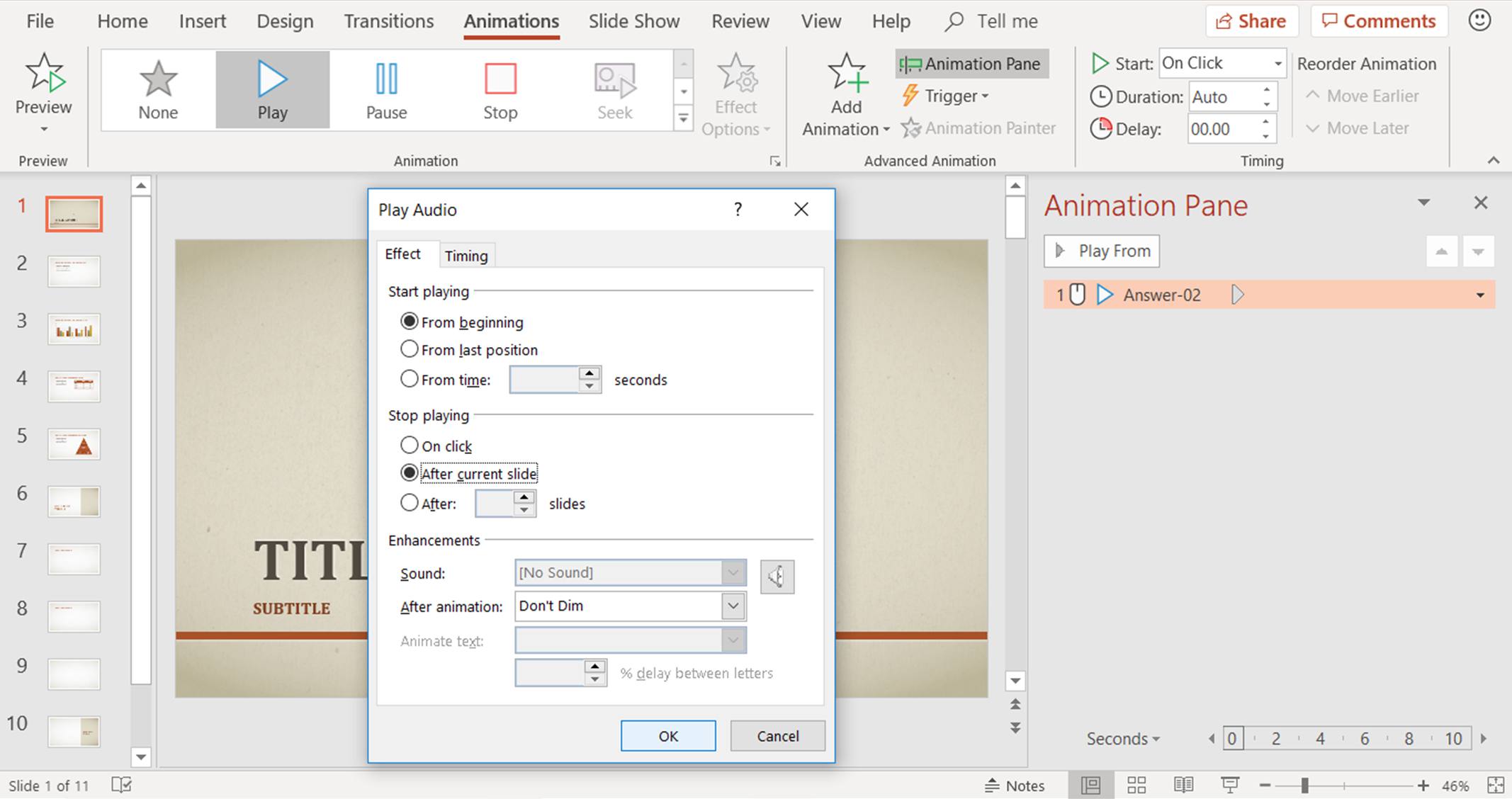The height and width of the screenshot is (799, 1512).
Task: Click the Play From button in Animation Pane
Action: 1100,250
